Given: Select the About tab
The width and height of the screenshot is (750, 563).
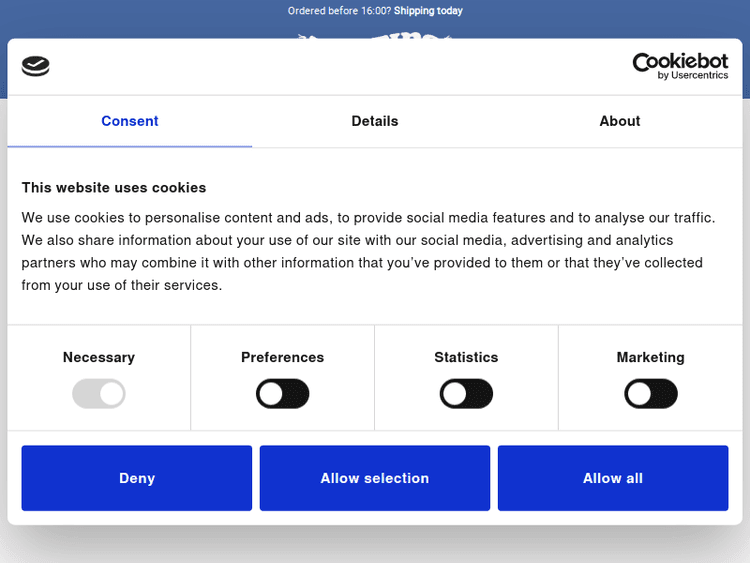Looking at the screenshot, I should (619, 121).
